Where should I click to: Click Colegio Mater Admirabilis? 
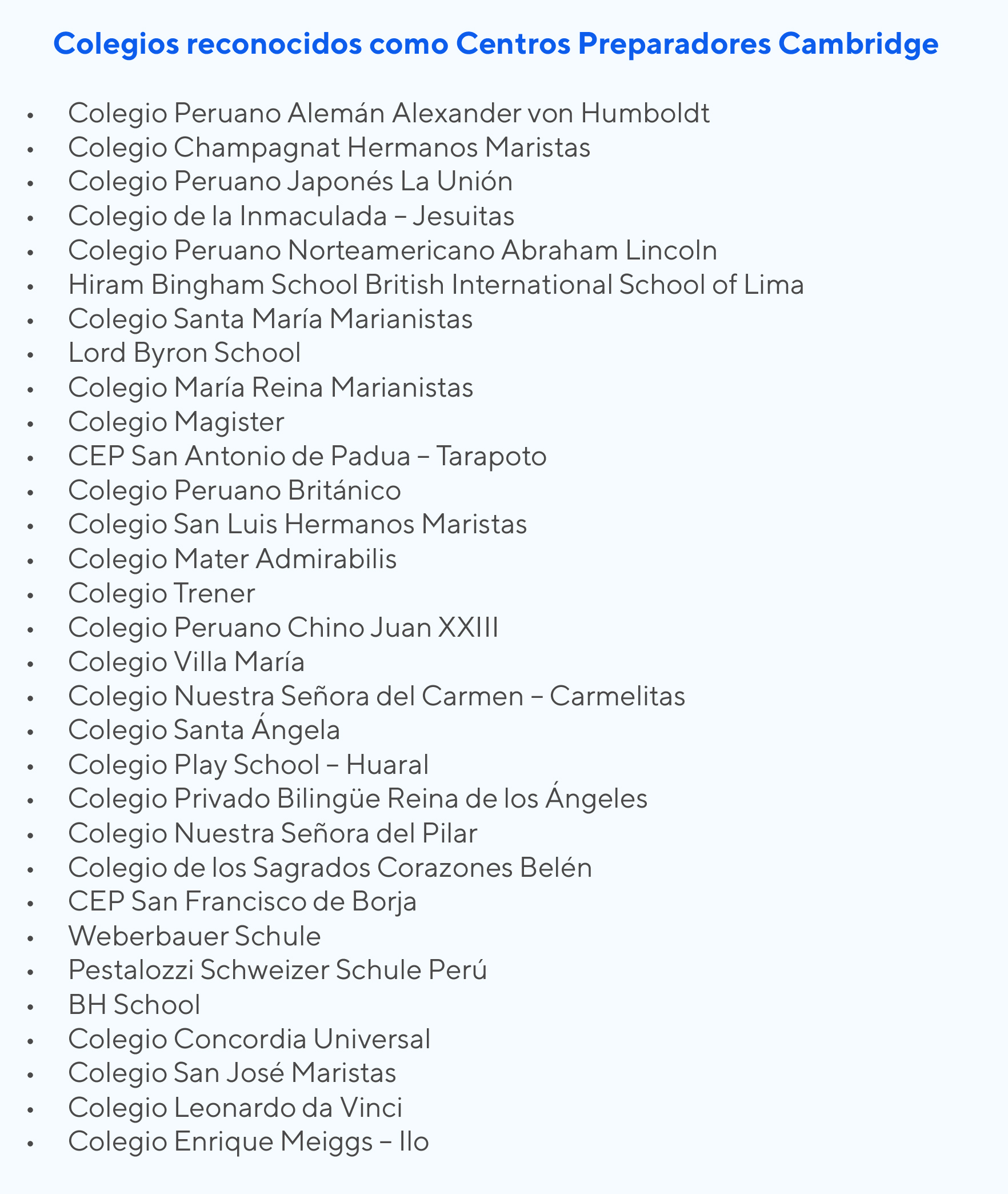232,559
